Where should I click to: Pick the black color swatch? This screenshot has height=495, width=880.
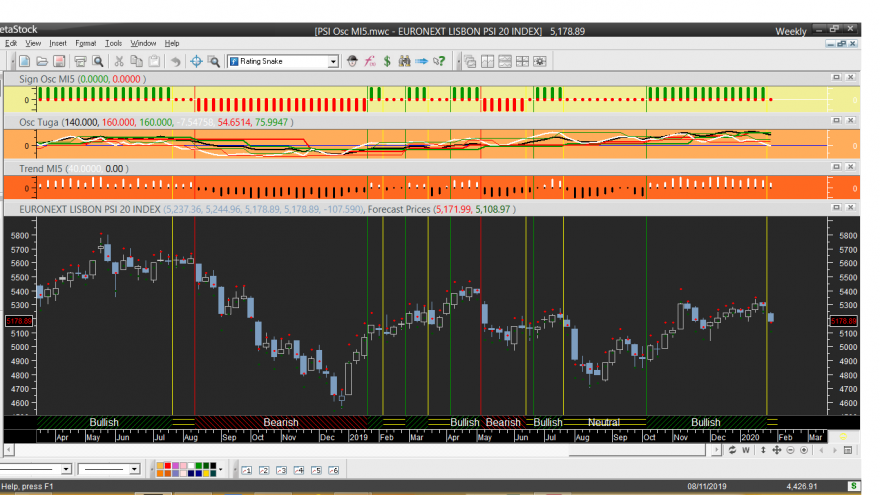[x=213, y=465]
